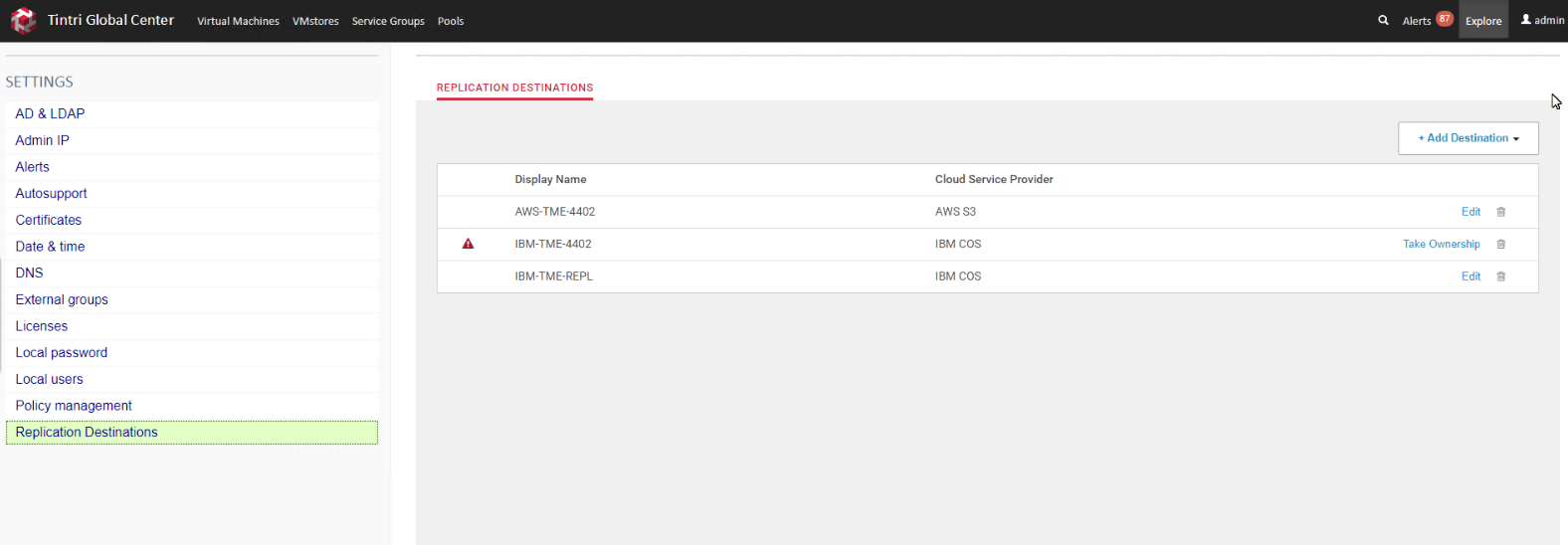Click the admin user icon
Screen dimensions: 1568x545
tap(1526, 19)
